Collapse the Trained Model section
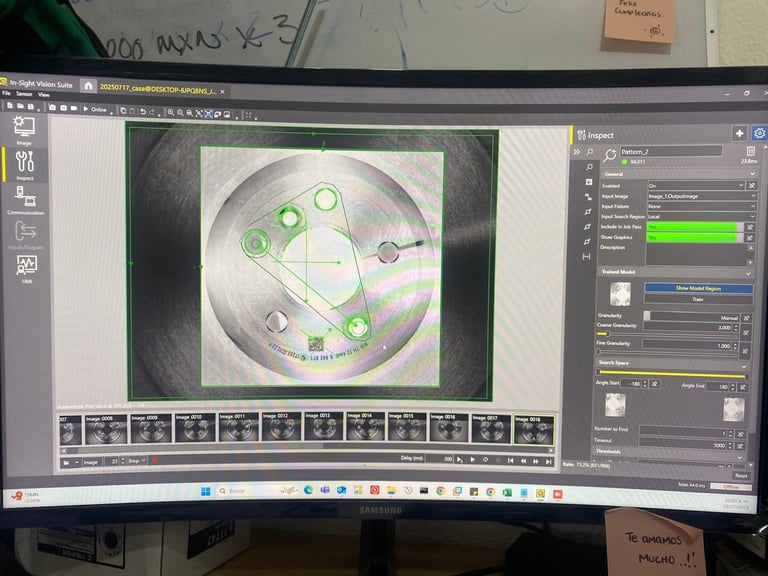This screenshot has width=768, height=576. coord(748,273)
